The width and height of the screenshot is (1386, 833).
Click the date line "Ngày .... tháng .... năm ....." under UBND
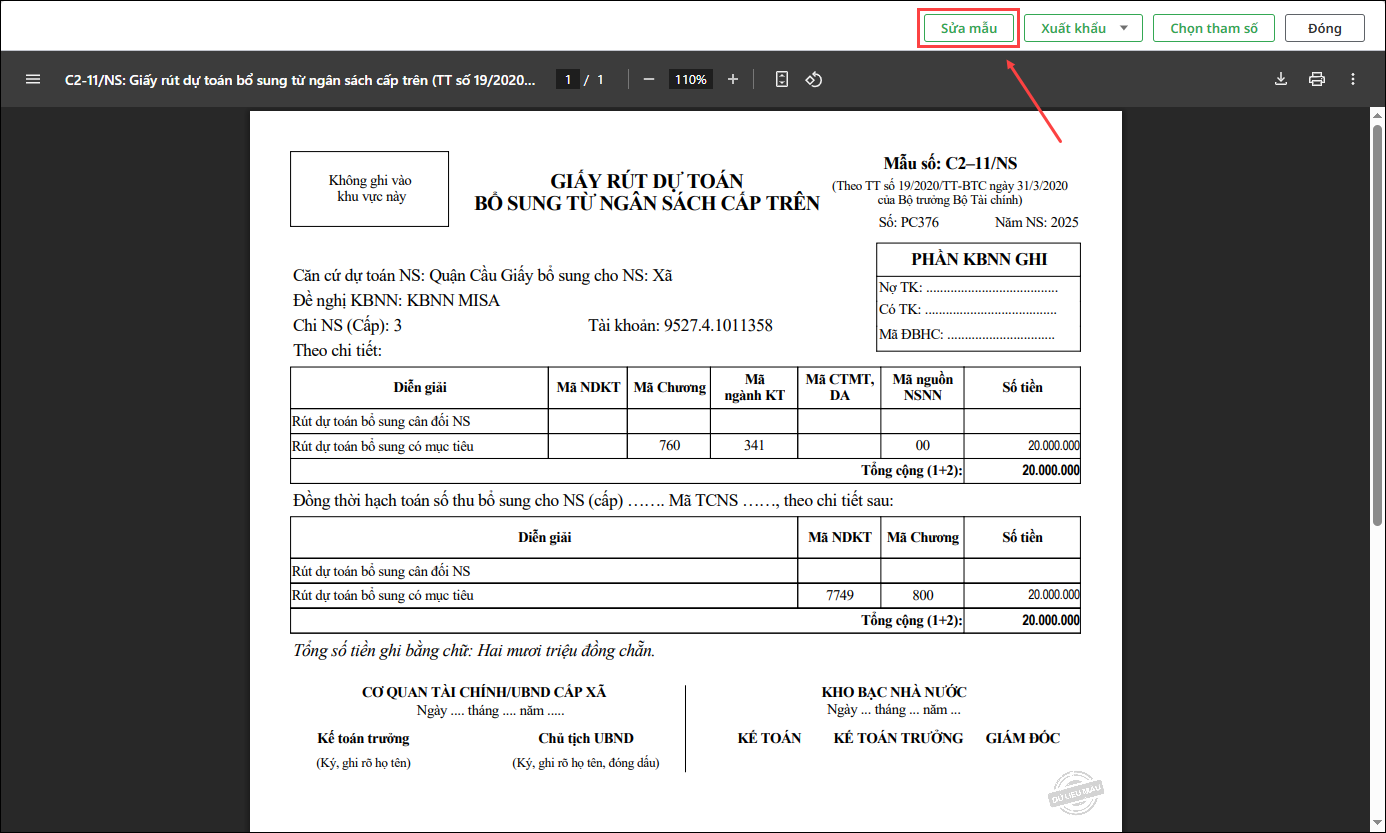coord(491,711)
